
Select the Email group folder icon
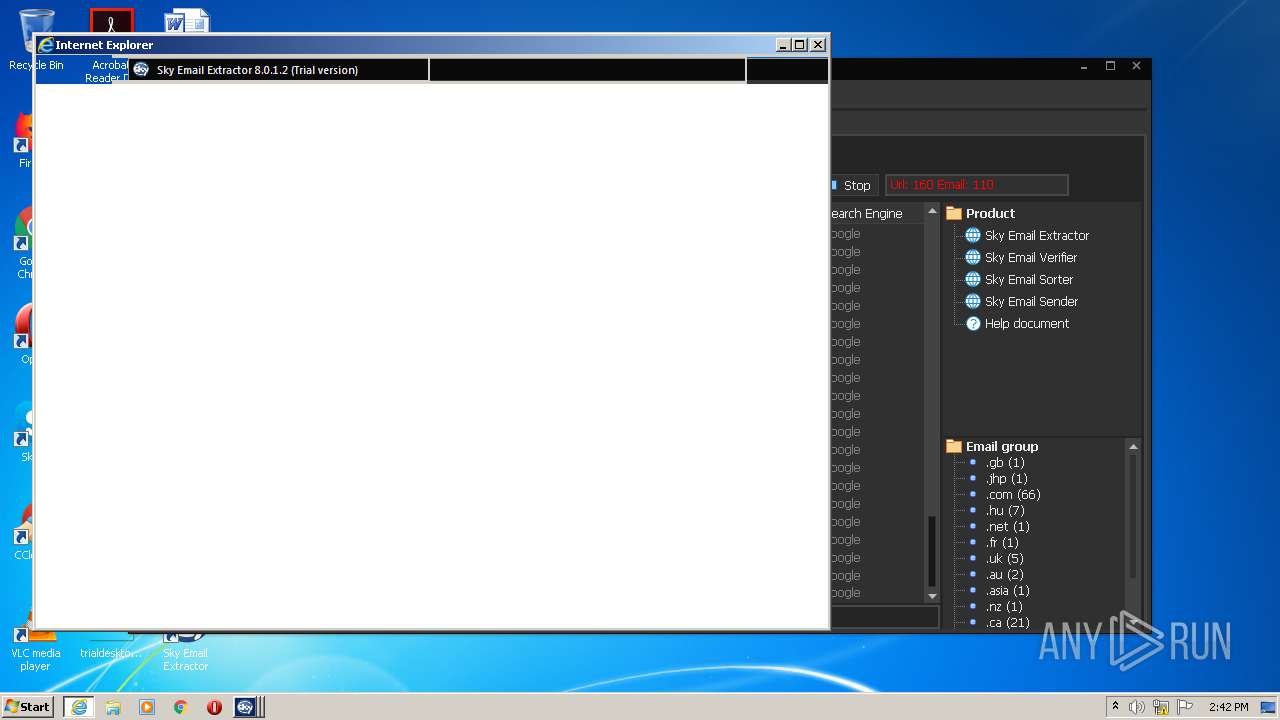pos(953,446)
